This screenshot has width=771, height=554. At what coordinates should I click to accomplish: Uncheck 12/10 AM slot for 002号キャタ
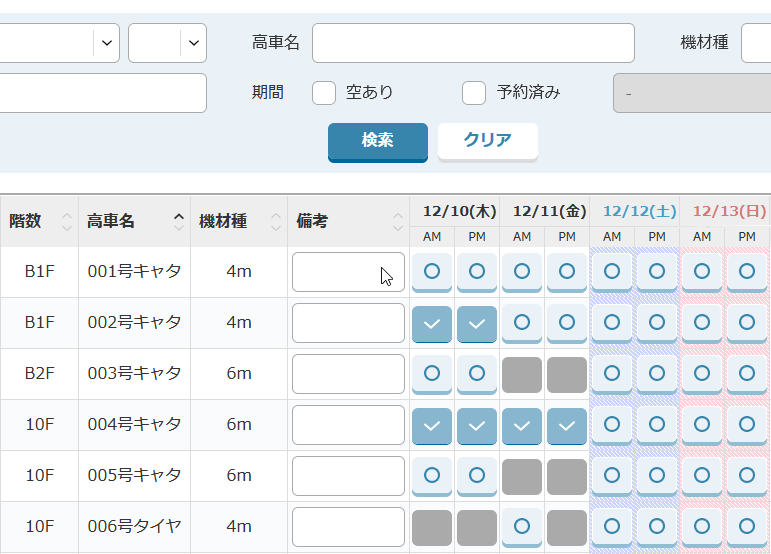point(432,323)
